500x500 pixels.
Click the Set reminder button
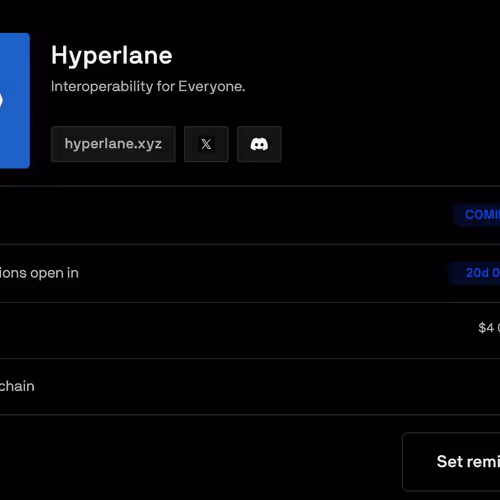pyautogui.click(x=451, y=462)
